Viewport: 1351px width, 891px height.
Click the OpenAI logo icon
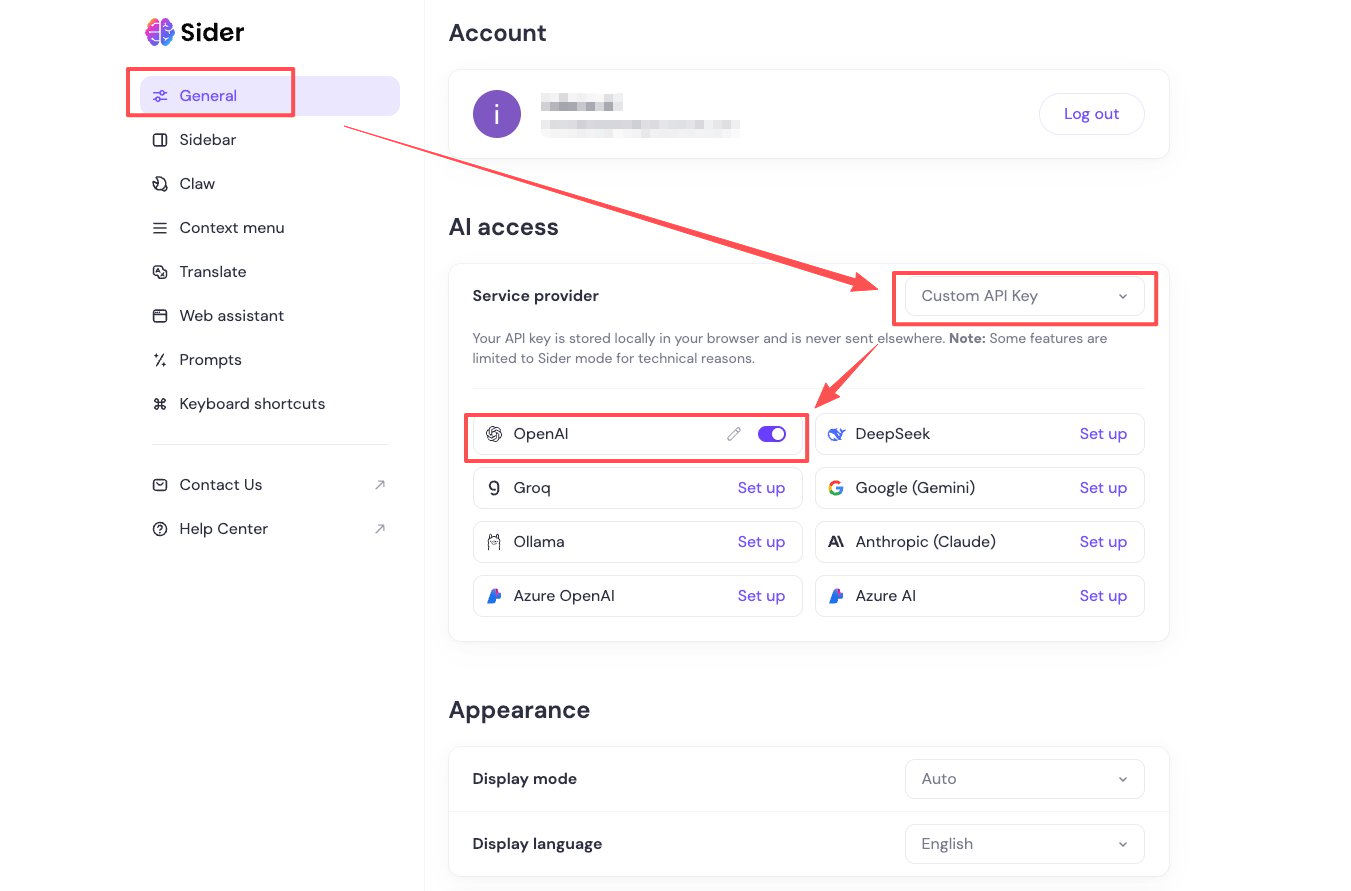tap(494, 434)
